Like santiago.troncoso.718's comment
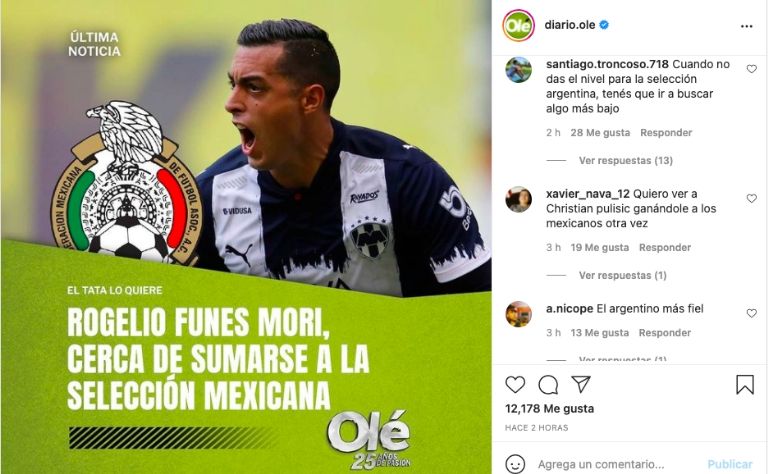 (x=751, y=69)
